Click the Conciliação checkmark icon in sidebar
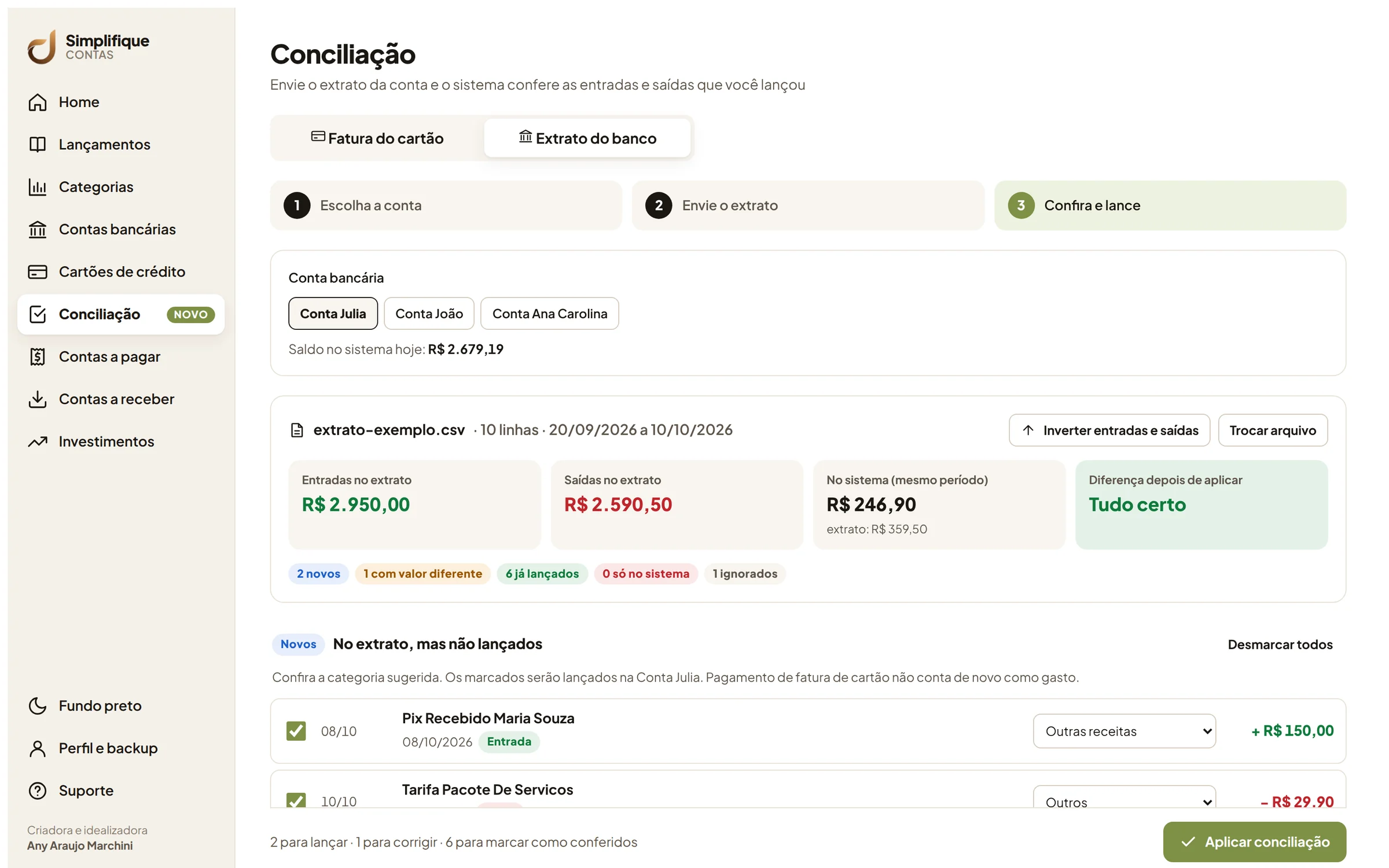 (x=38, y=314)
